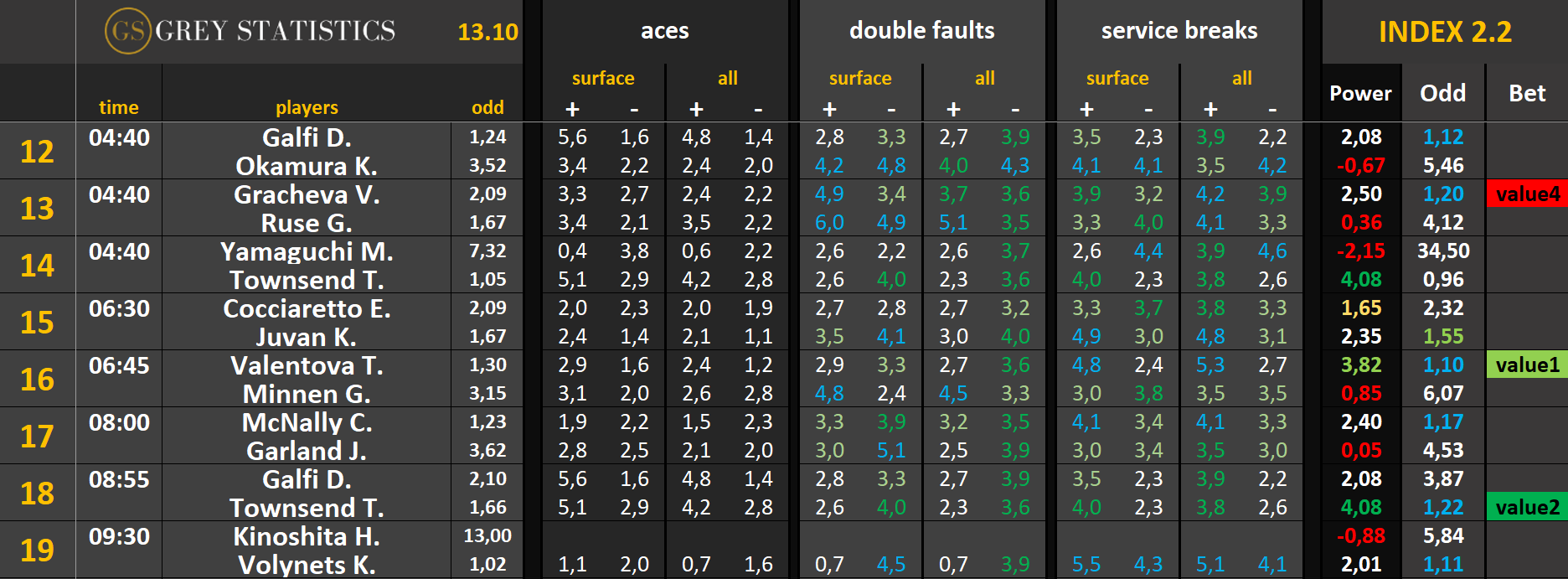Viewport: 1568px width, 579px height.
Task: Select the players column header
Action: click(x=307, y=107)
